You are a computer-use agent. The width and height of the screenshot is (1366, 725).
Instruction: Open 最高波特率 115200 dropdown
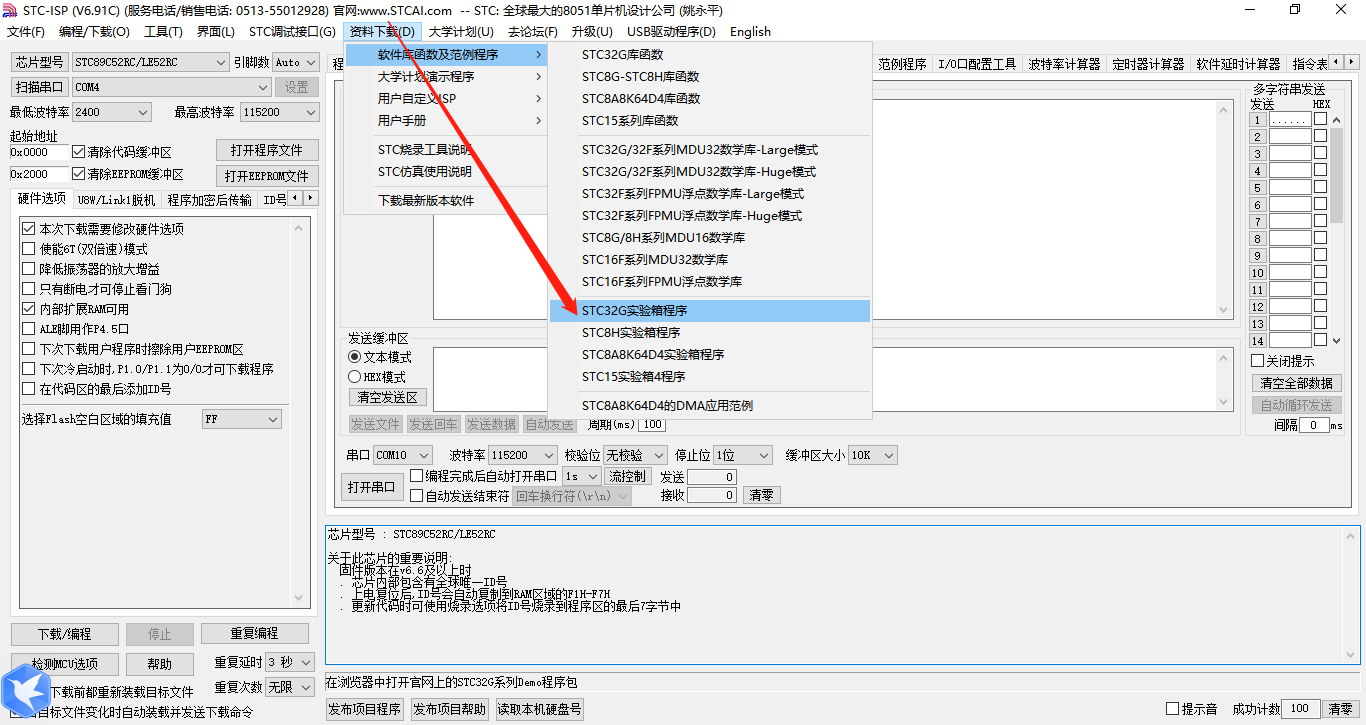[278, 112]
